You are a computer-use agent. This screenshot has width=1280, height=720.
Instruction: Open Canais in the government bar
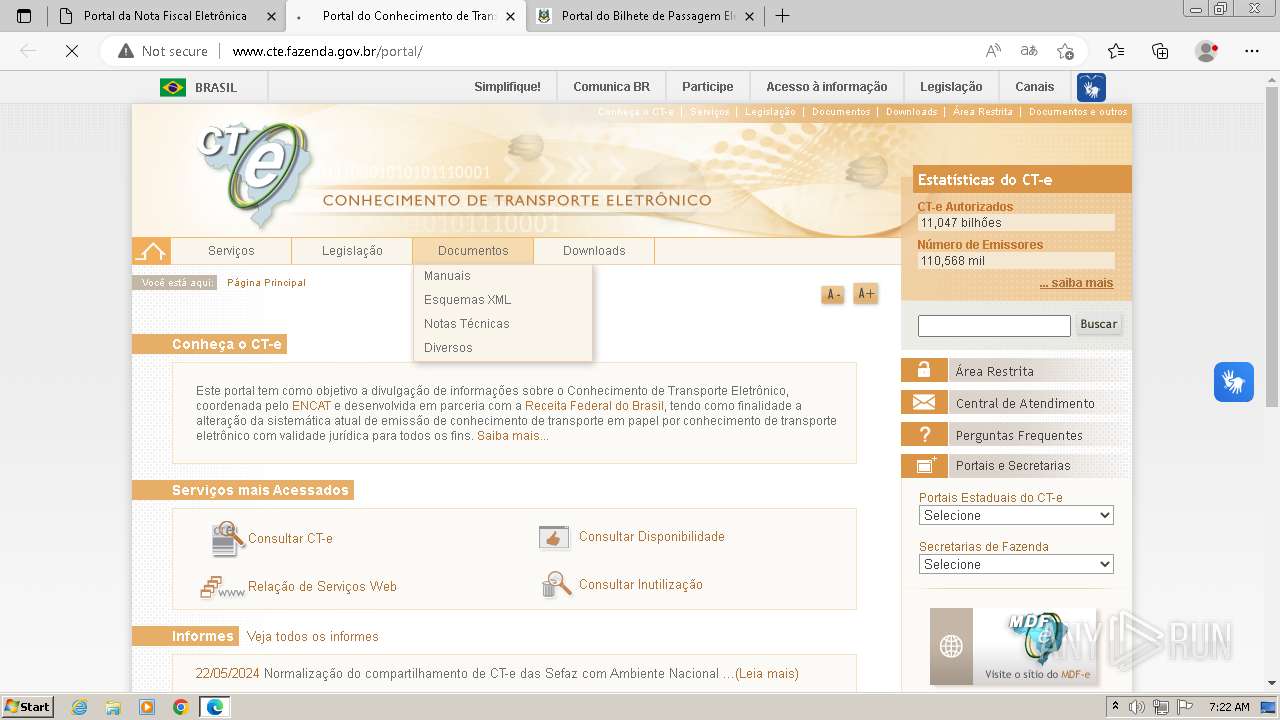(1035, 87)
